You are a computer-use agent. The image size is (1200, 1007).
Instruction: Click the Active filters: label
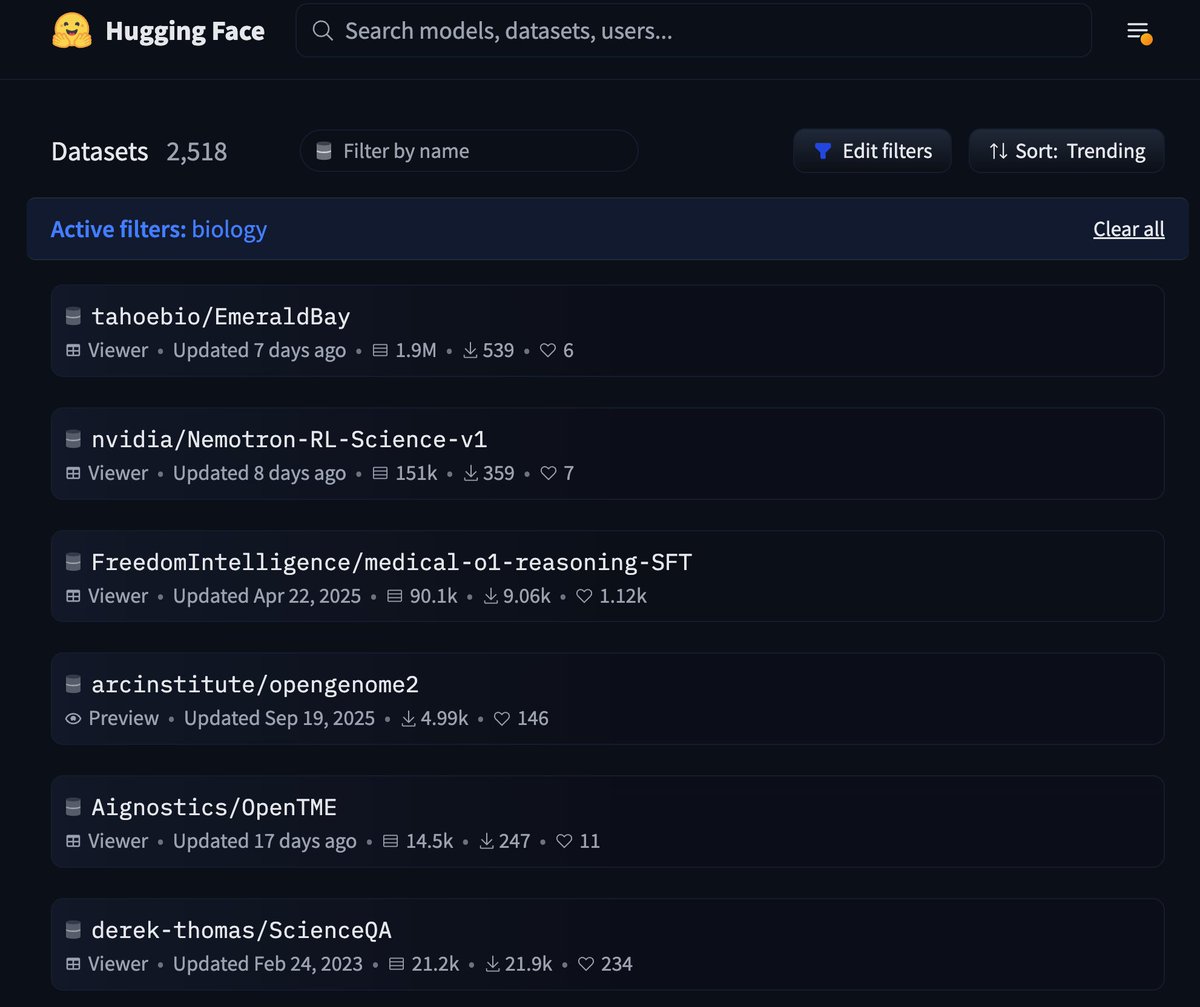click(x=118, y=230)
